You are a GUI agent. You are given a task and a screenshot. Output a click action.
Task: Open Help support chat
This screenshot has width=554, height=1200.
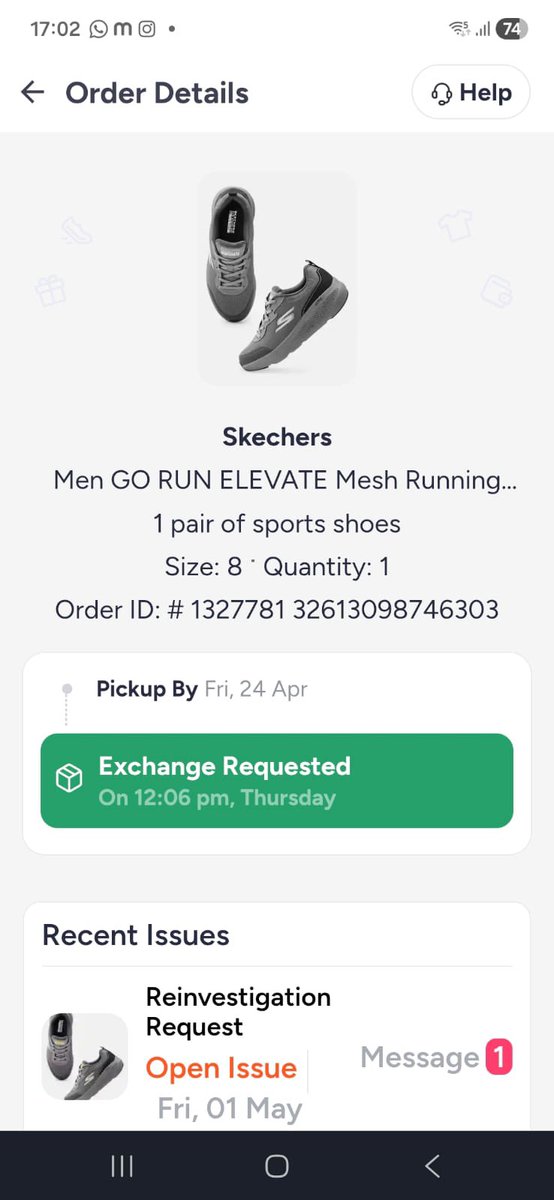(x=471, y=93)
